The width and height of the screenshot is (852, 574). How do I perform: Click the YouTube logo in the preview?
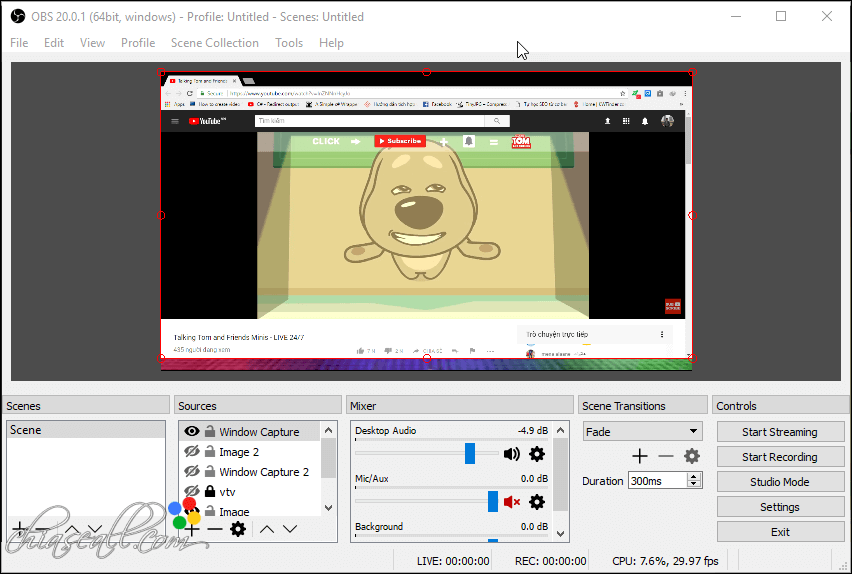(x=207, y=121)
